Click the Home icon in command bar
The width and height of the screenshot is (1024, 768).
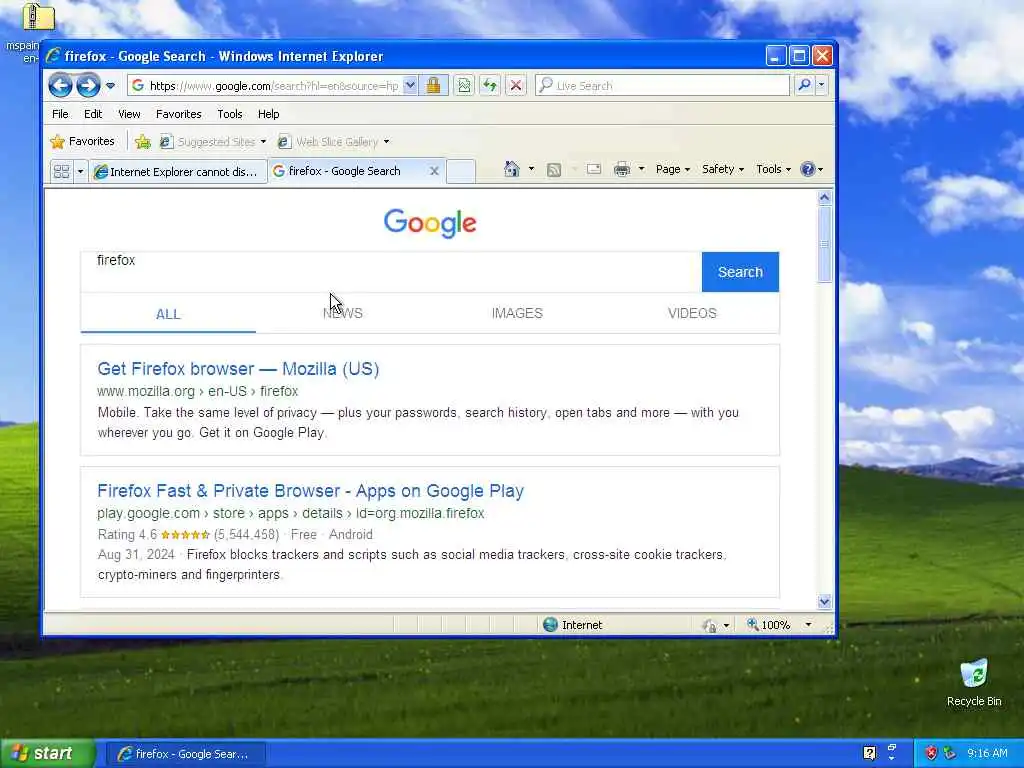coord(511,169)
